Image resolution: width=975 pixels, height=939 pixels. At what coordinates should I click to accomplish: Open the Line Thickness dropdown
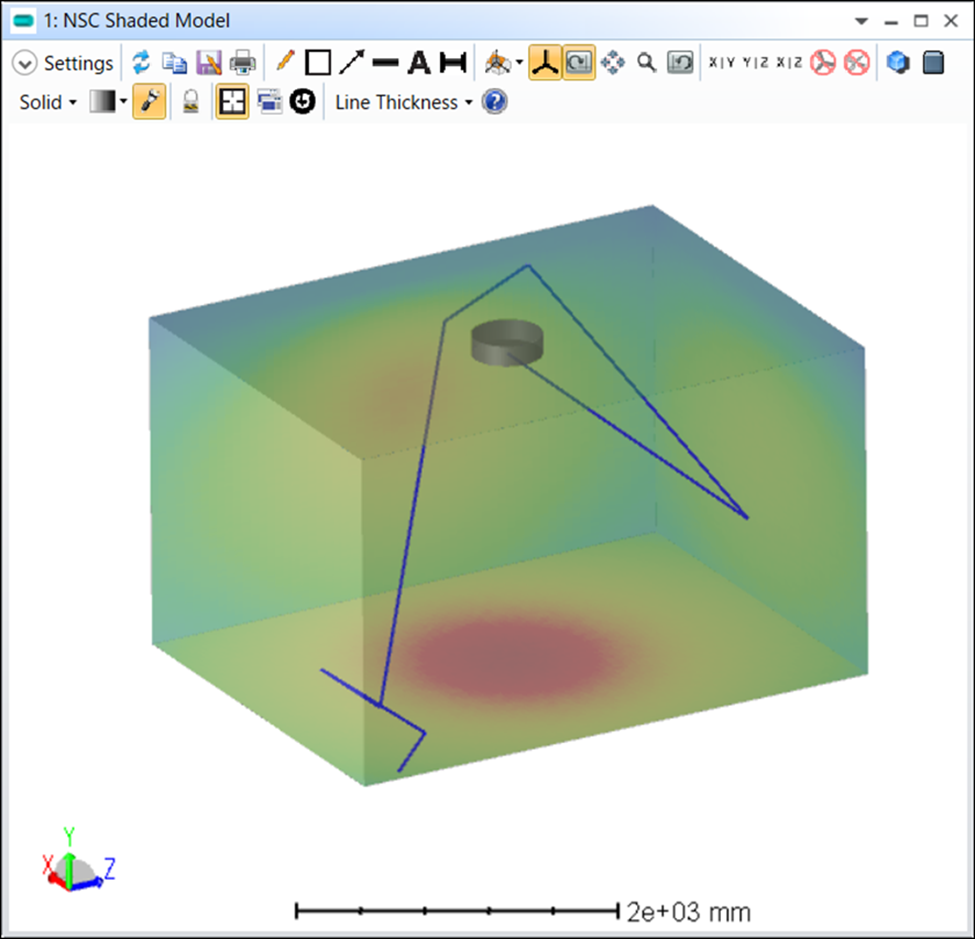(x=403, y=102)
